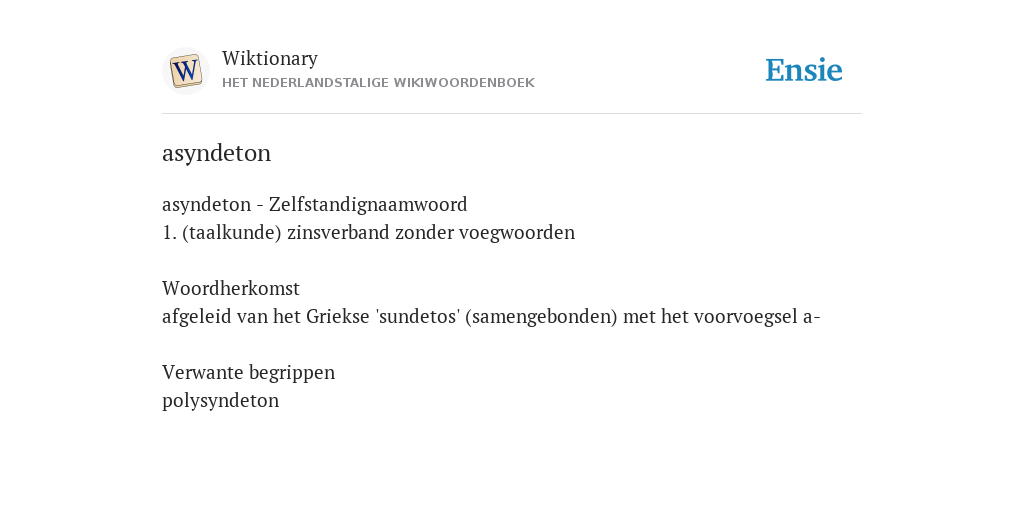Viewport: 1024px width, 512px height.
Task: Click the 'asyndeton - Zelfstandignaamwoord' line
Action: click(315, 204)
